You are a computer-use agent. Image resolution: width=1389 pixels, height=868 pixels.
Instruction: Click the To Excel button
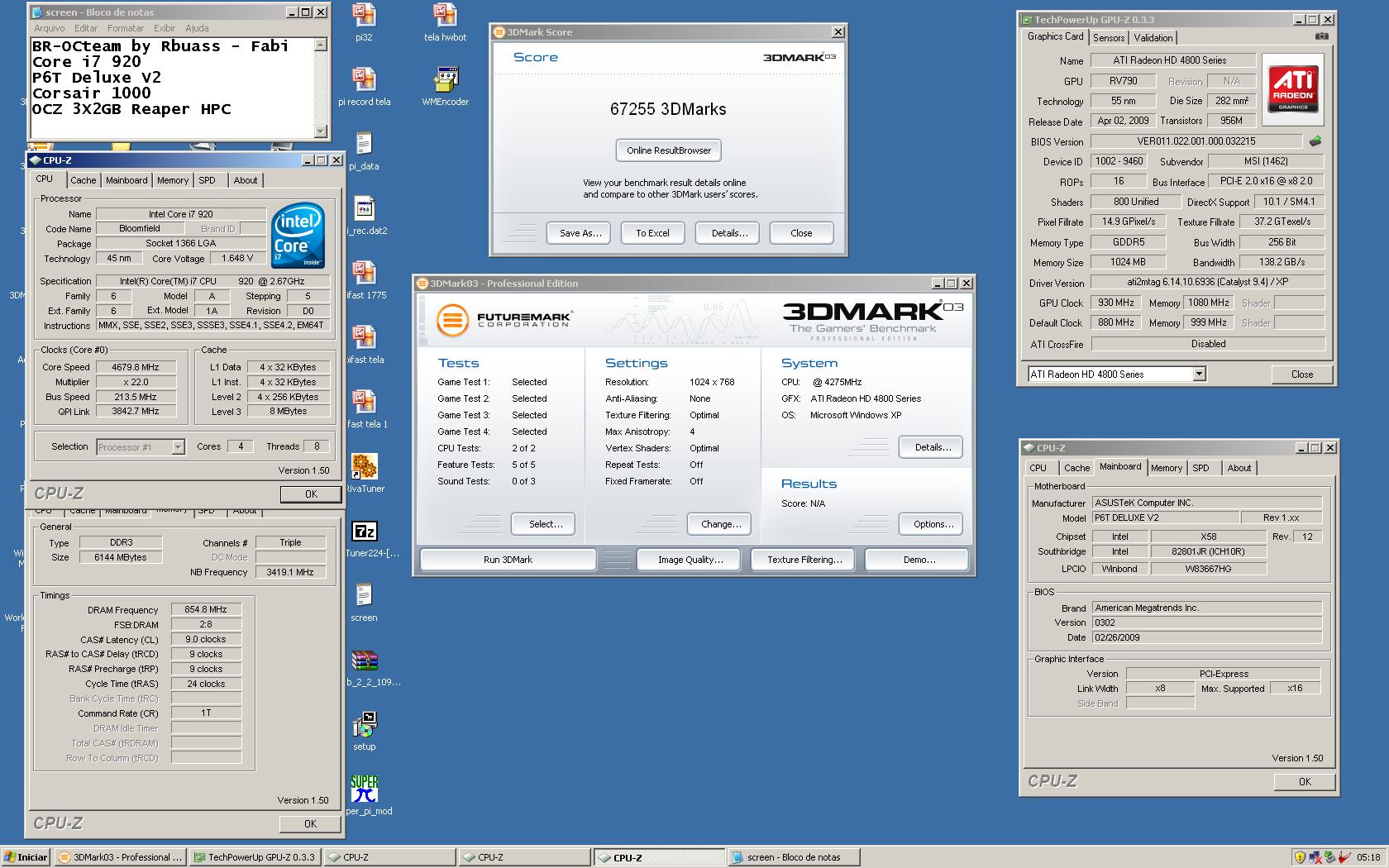point(652,233)
